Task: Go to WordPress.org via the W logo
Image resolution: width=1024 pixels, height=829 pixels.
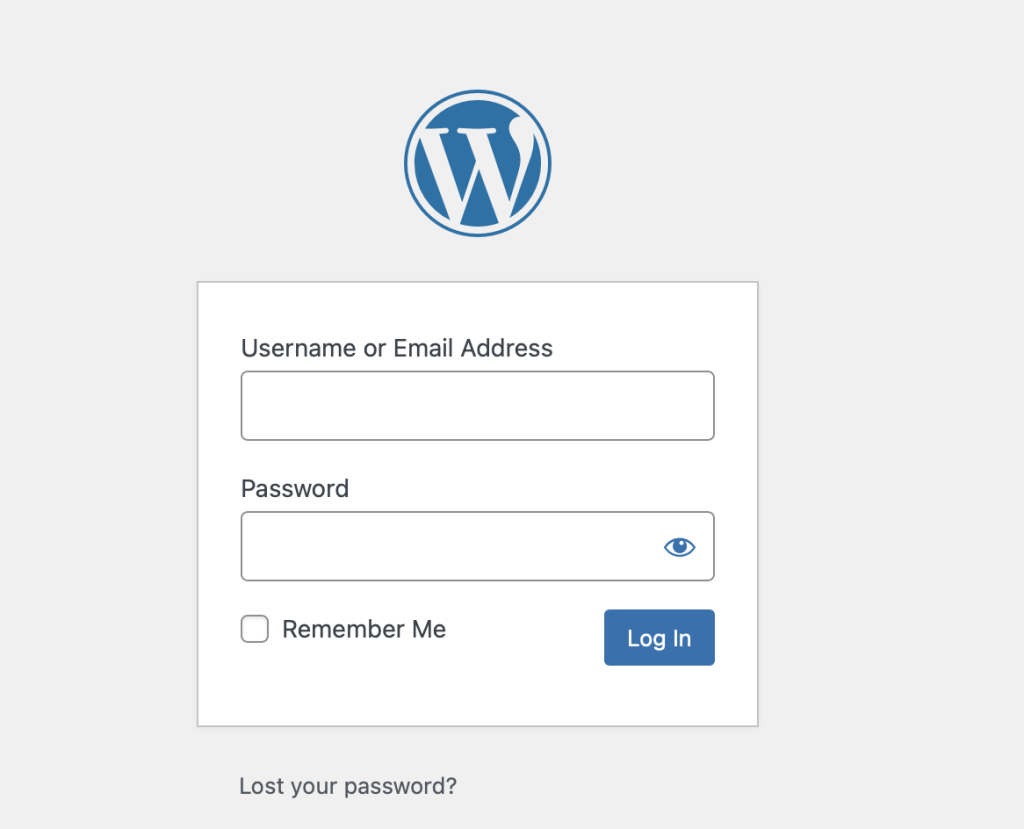Action: coord(477,163)
